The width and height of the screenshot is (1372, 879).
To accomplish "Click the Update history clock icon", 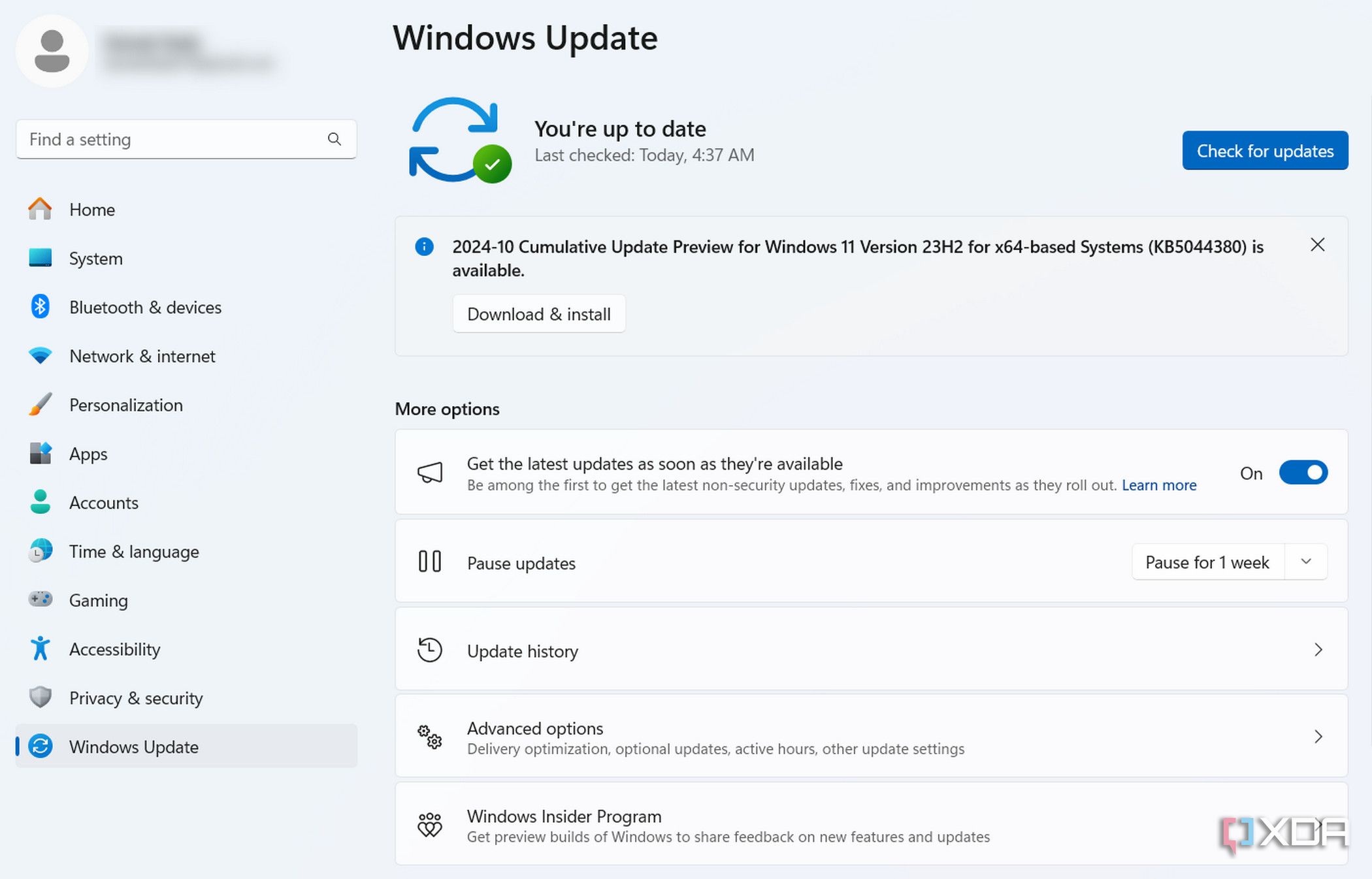I will coord(429,650).
